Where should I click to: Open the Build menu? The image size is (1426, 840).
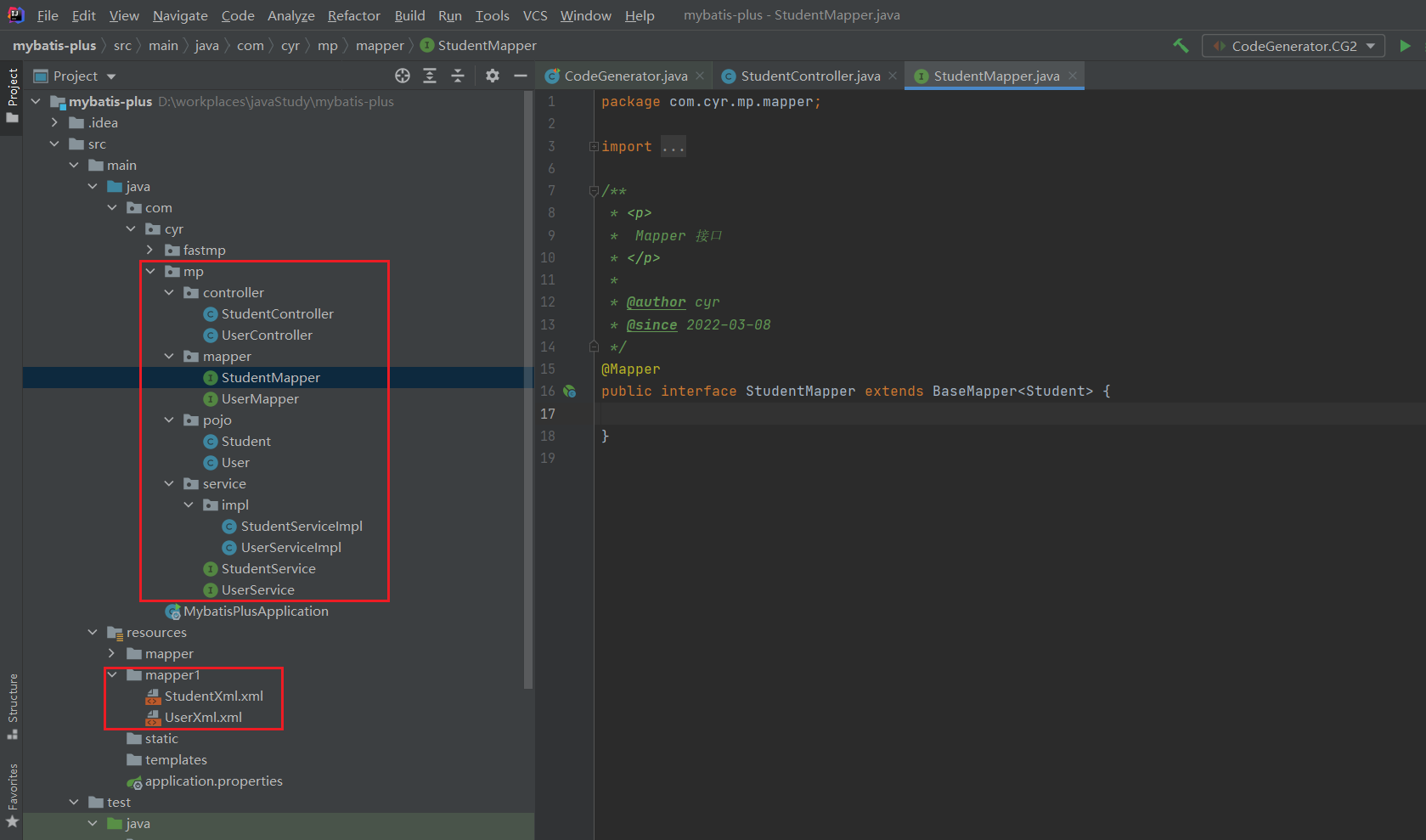[x=409, y=15]
